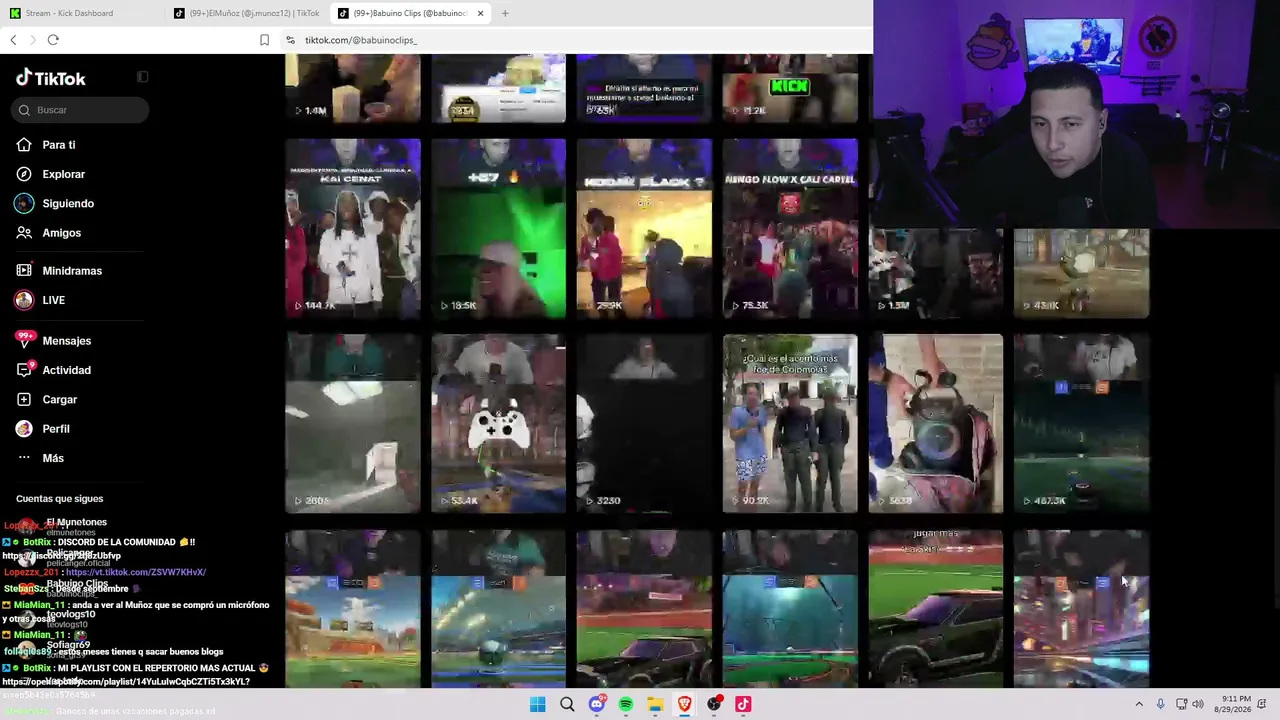Open the Perfil avatar icon
Image resolution: width=1280 pixels, height=720 pixels.
pos(24,429)
